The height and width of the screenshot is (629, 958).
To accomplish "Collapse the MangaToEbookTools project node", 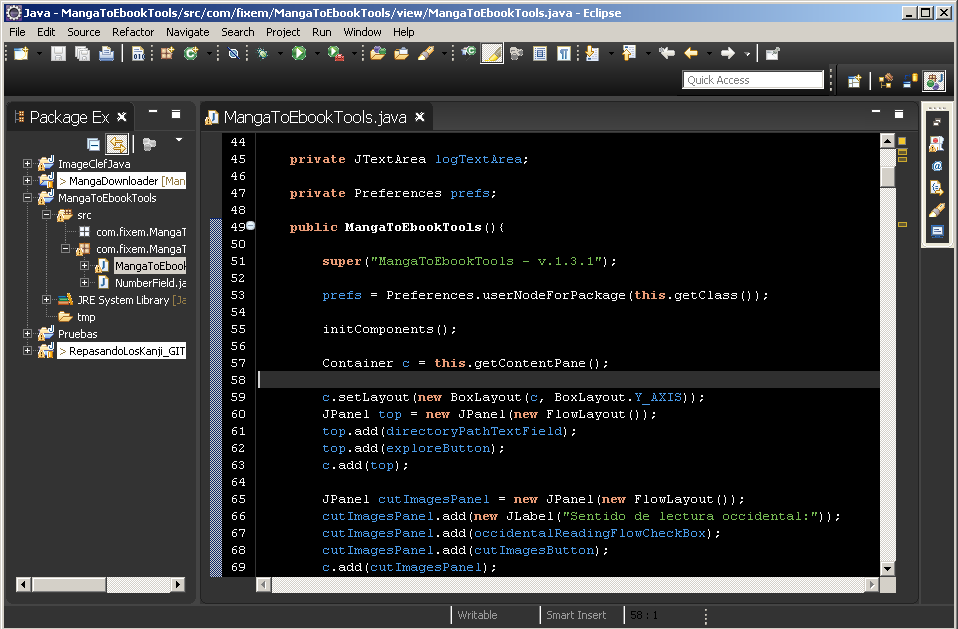I will click(x=27, y=198).
